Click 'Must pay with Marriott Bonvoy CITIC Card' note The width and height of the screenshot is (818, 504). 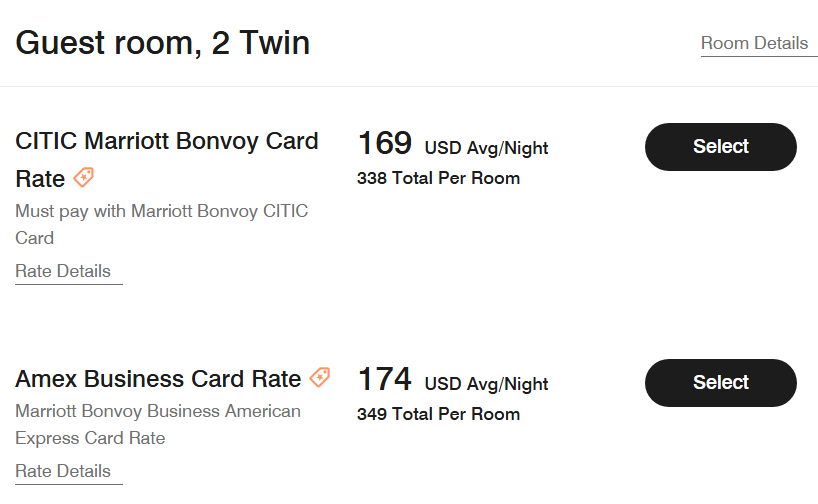[x=161, y=211]
